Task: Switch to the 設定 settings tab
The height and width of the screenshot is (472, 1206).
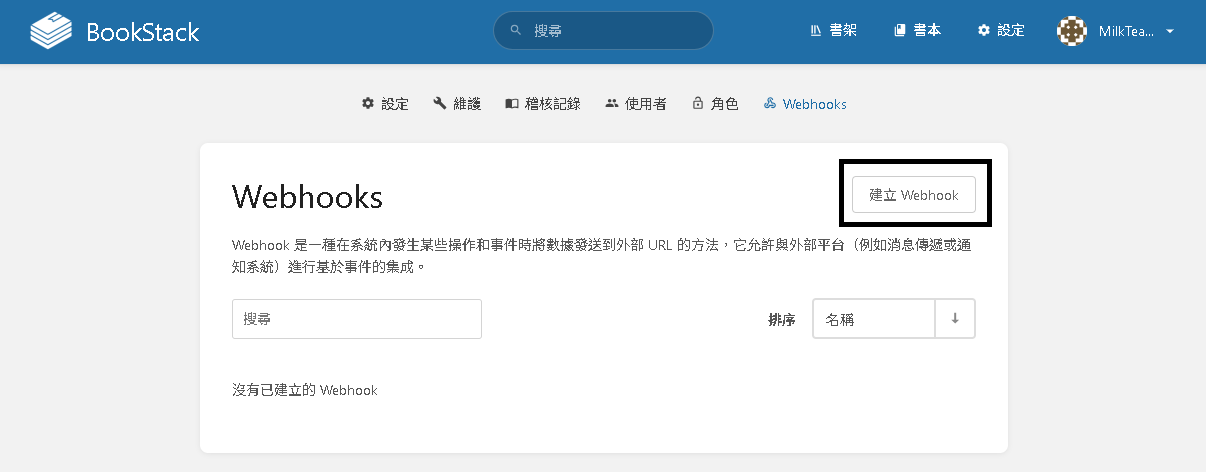Action: pyautogui.click(x=385, y=104)
